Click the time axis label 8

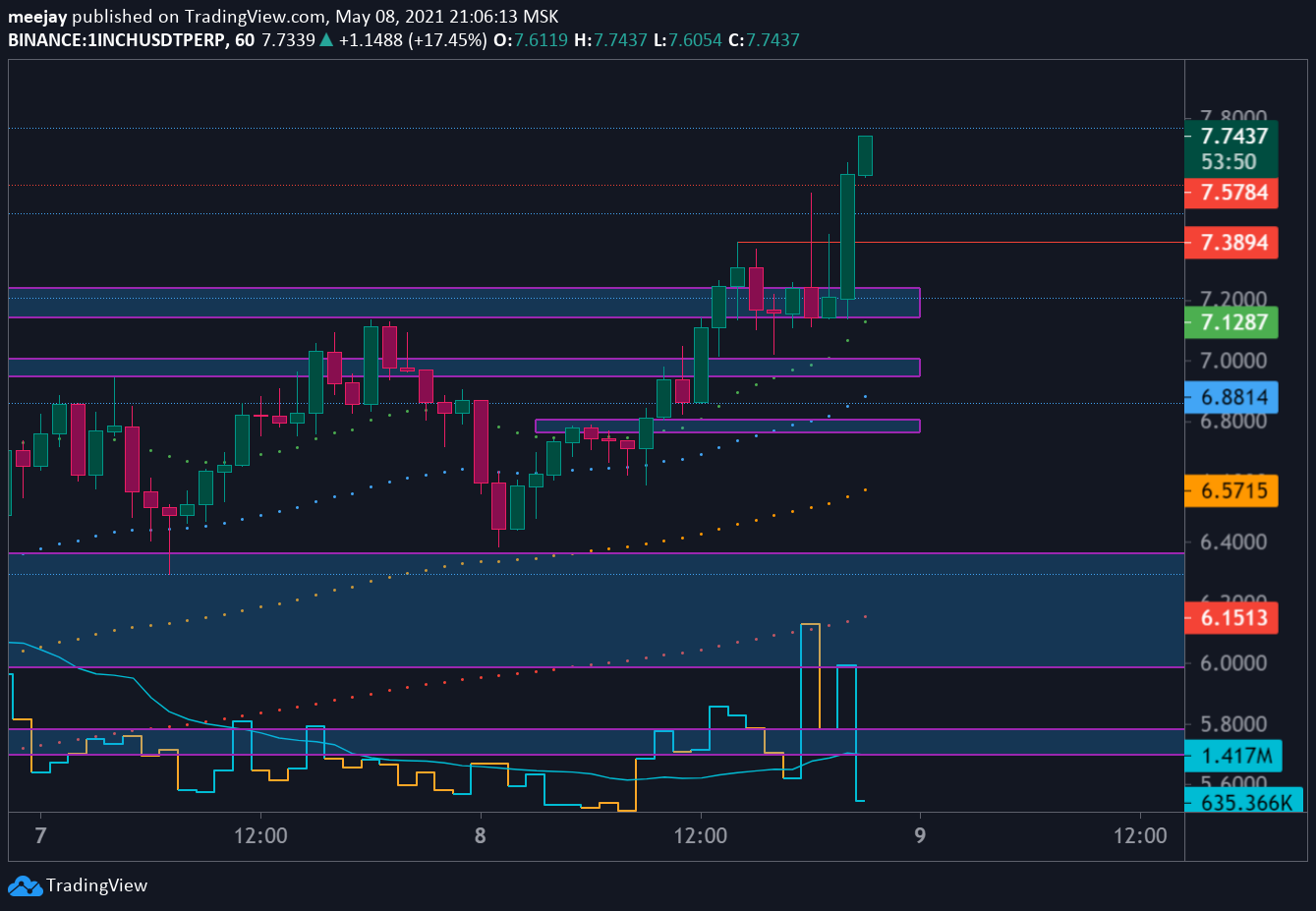coord(481,836)
